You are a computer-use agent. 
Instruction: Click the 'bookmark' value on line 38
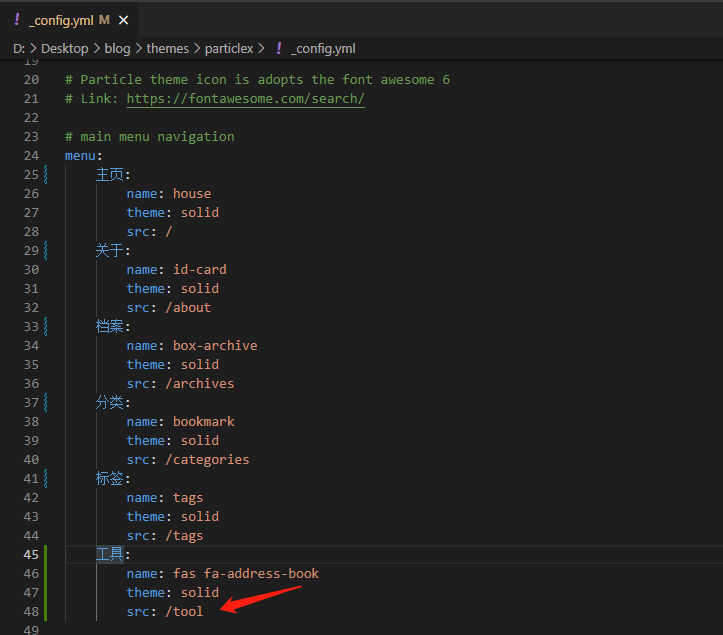pyautogui.click(x=203, y=422)
